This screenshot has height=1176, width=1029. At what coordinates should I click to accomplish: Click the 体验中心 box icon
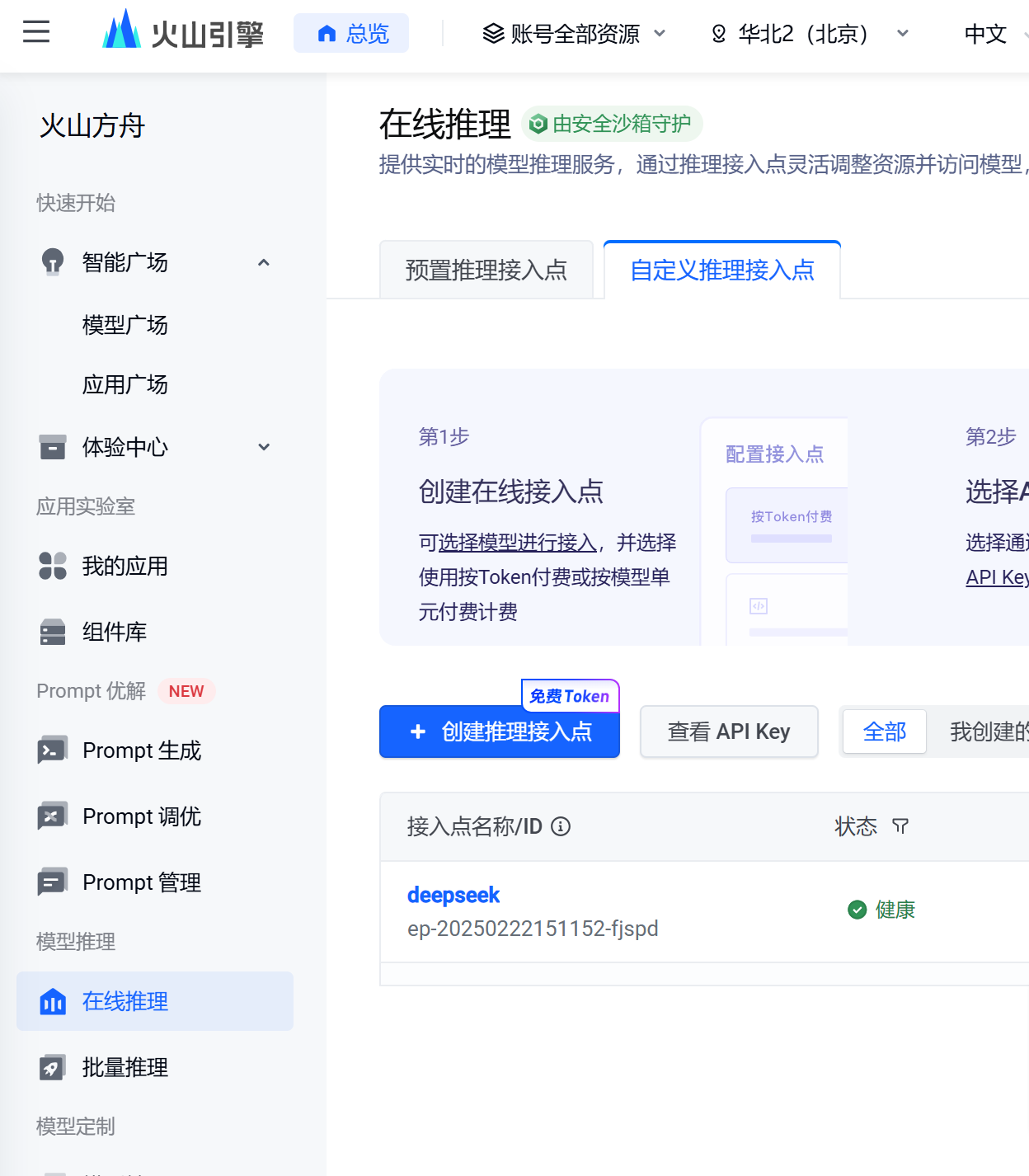pyautogui.click(x=53, y=447)
